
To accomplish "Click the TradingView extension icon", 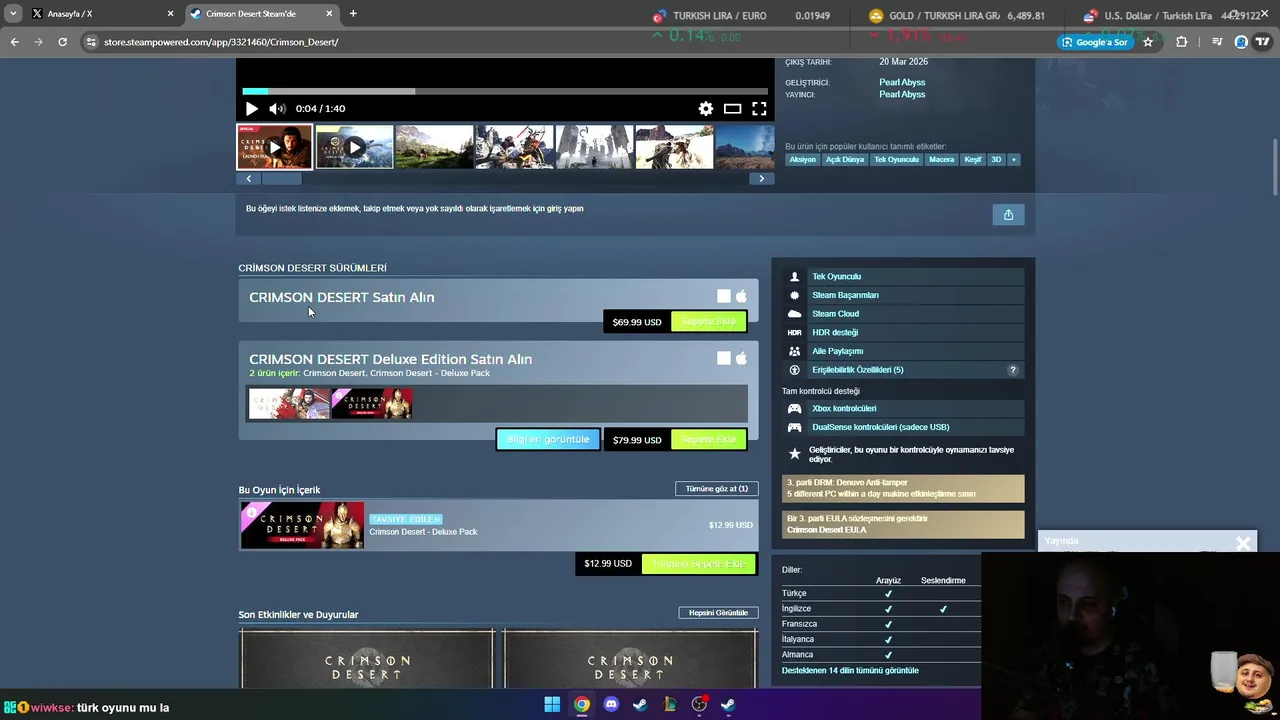I will tap(1262, 42).
